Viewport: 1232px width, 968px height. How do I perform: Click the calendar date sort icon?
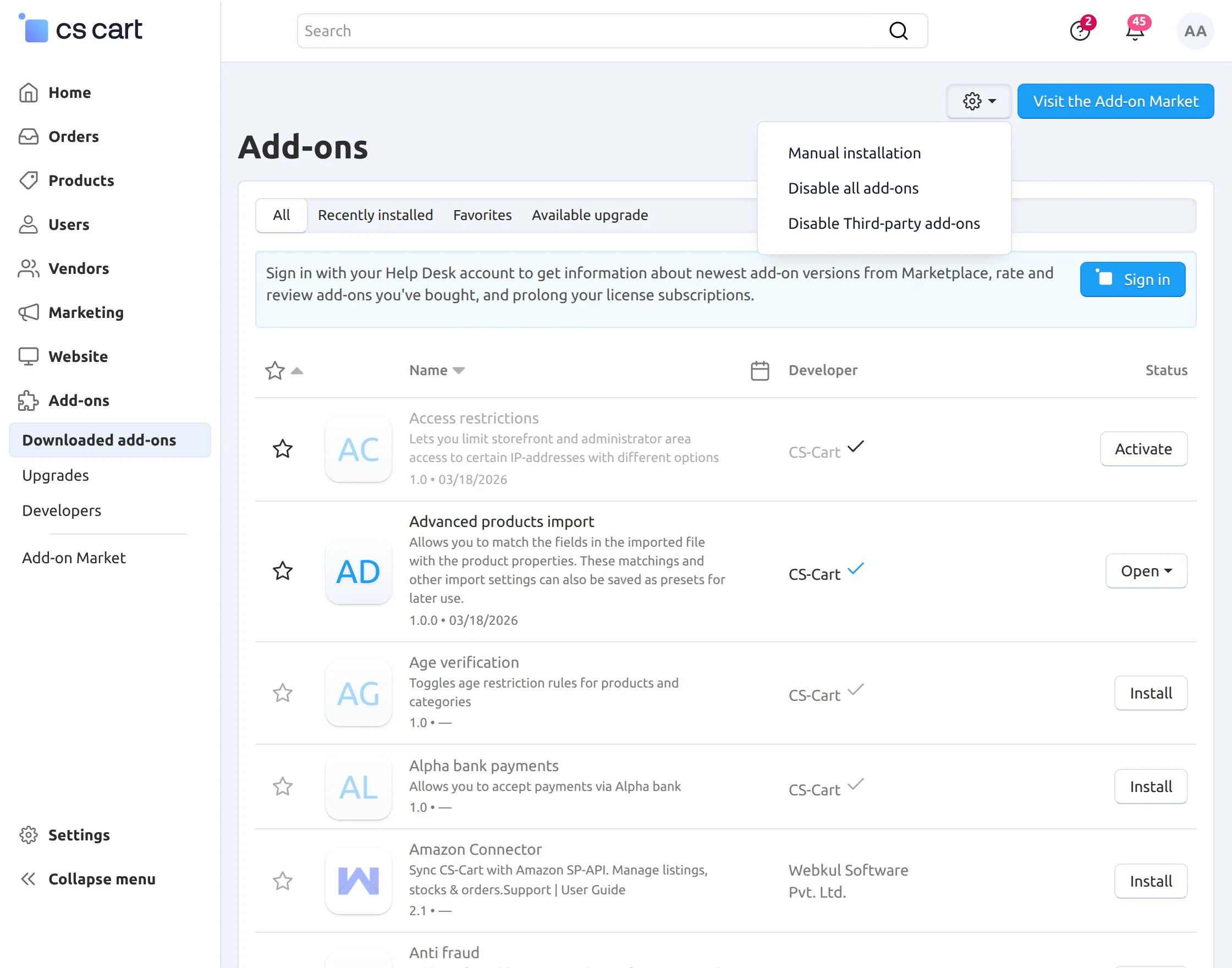point(760,371)
